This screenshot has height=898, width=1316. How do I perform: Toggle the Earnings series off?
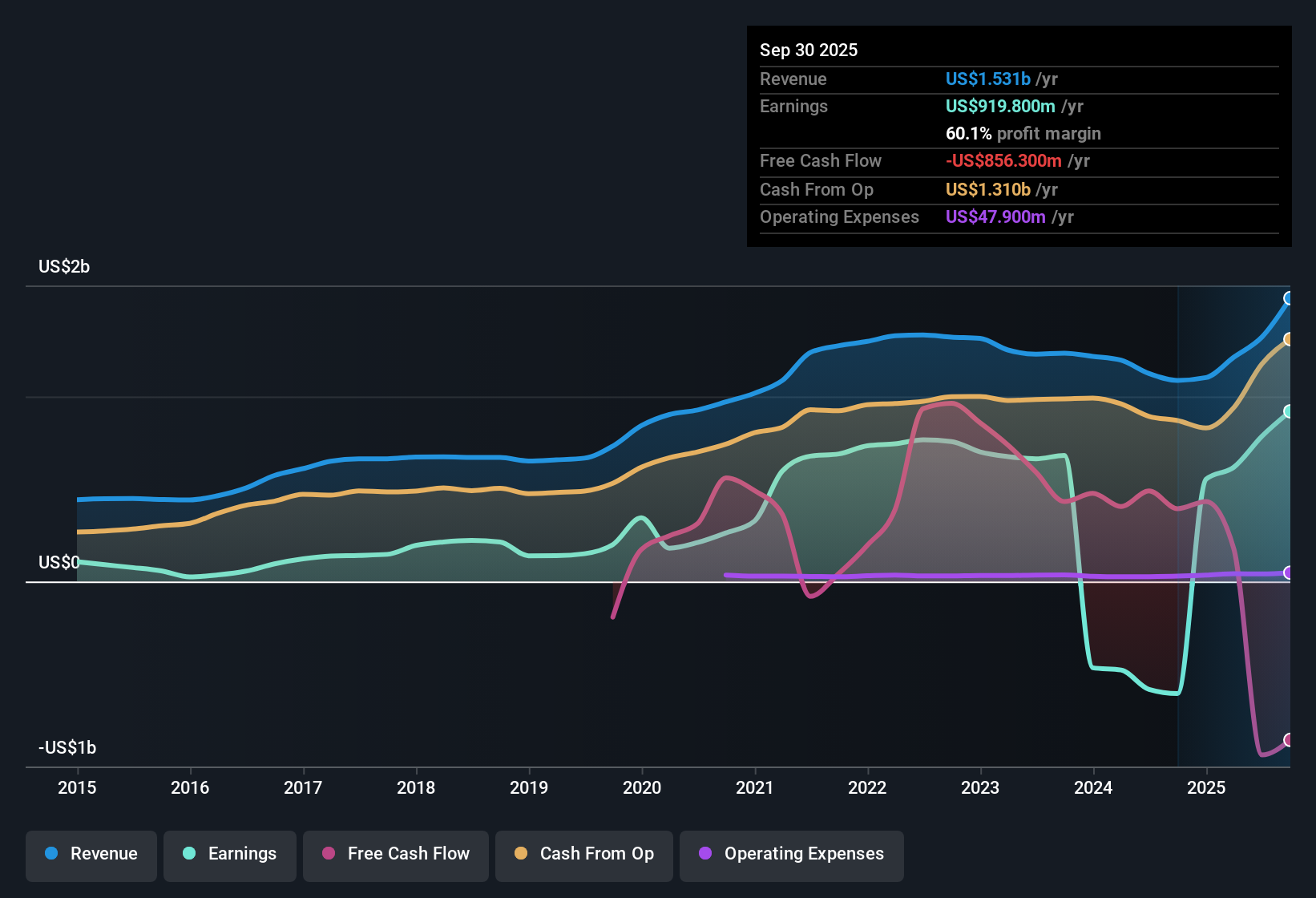[x=230, y=854]
